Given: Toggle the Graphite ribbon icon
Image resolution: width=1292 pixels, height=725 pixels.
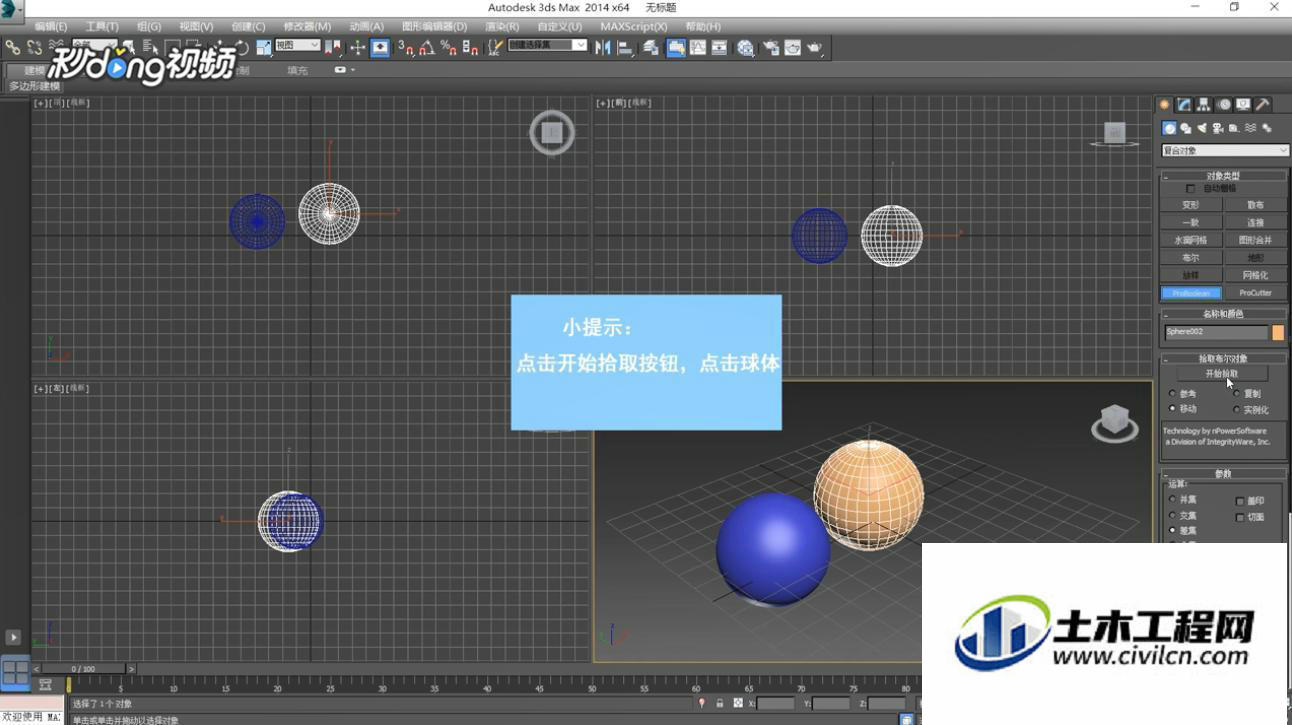Looking at the screenshot, I should 676,47.
